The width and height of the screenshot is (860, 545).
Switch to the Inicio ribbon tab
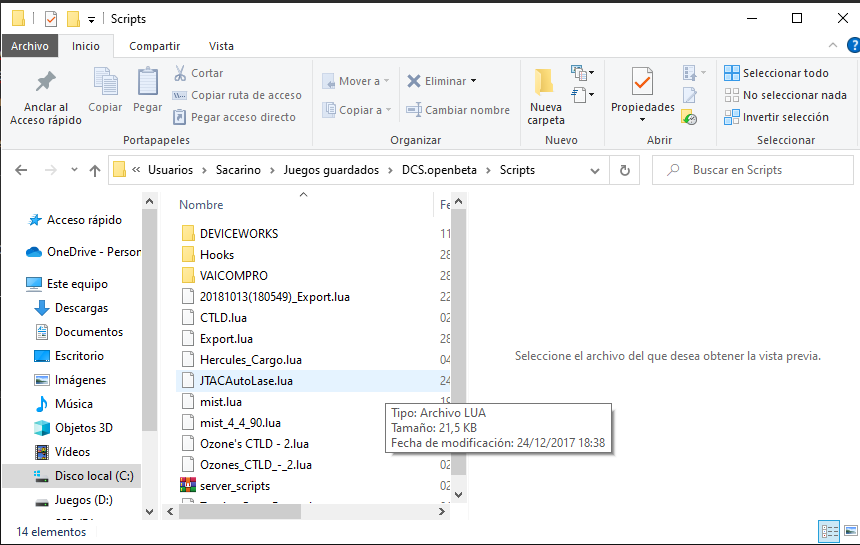[86, 46]
